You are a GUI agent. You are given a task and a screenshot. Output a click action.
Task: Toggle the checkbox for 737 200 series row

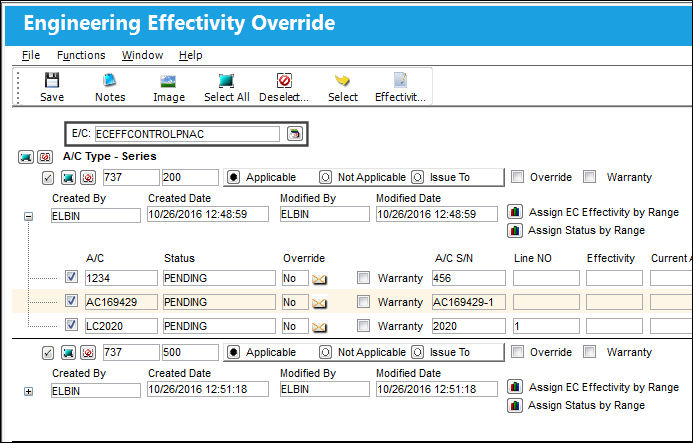48,178
